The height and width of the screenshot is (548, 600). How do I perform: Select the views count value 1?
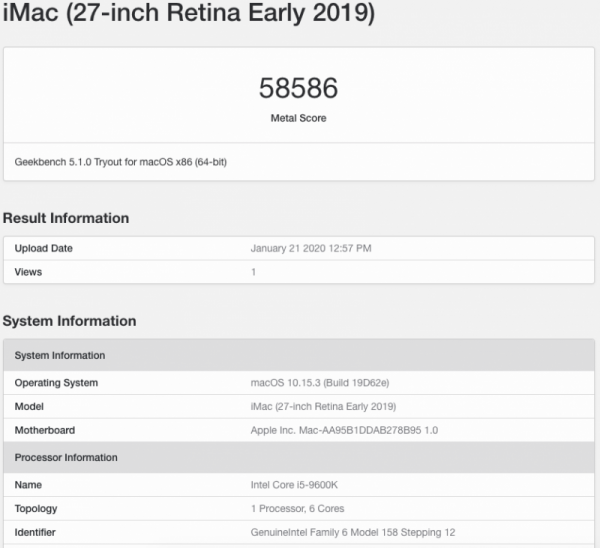click(x=253, y=272)
